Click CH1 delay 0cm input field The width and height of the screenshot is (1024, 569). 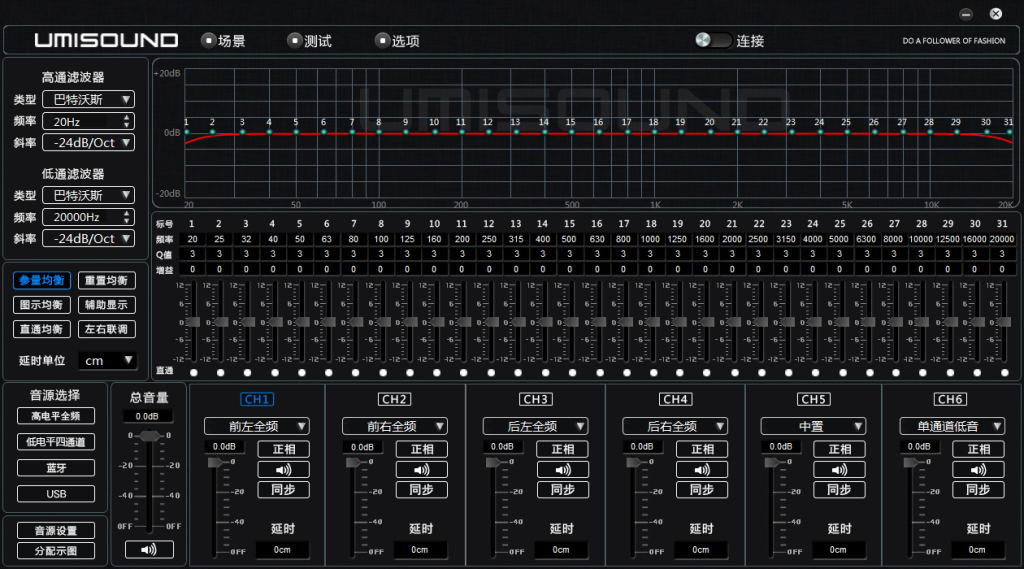tap(282, 550)
